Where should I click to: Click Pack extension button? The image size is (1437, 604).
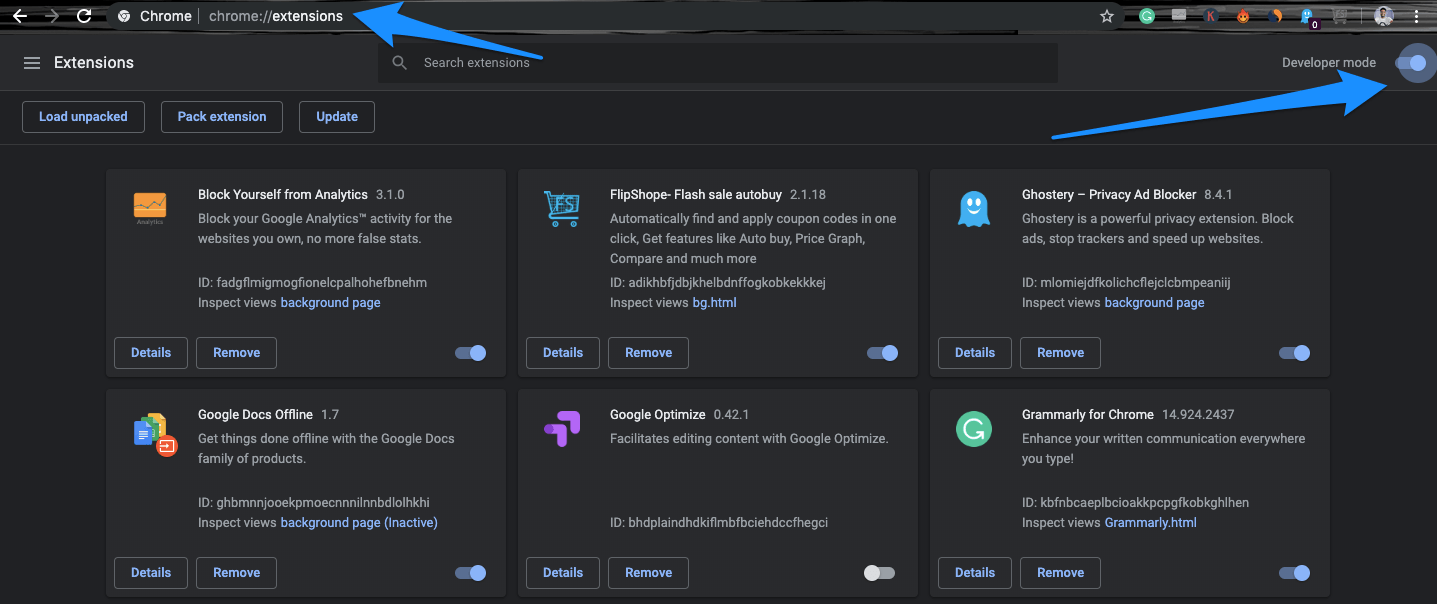coord(222,117)
